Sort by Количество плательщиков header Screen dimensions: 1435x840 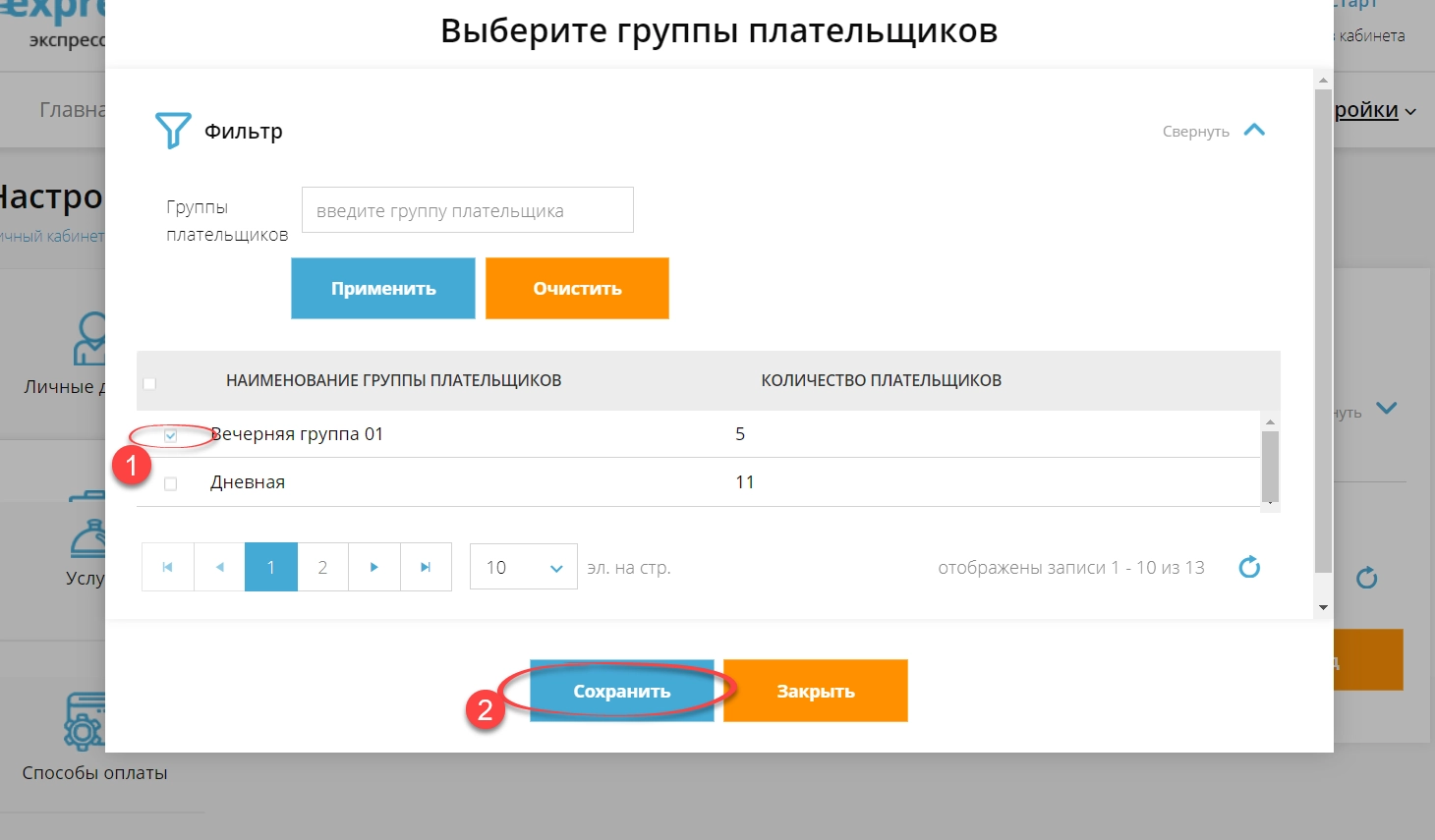[x=882, y=380]
